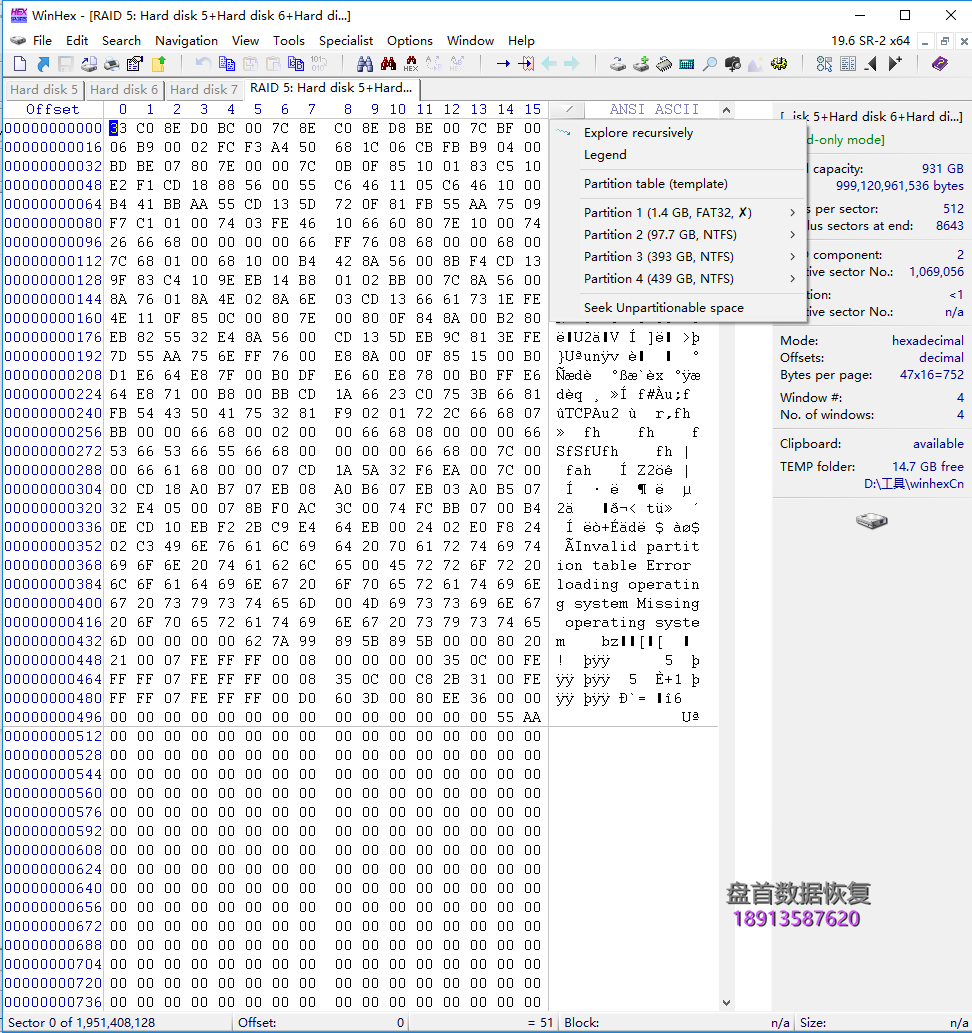Click the purple help book icon

coord(940,64)
